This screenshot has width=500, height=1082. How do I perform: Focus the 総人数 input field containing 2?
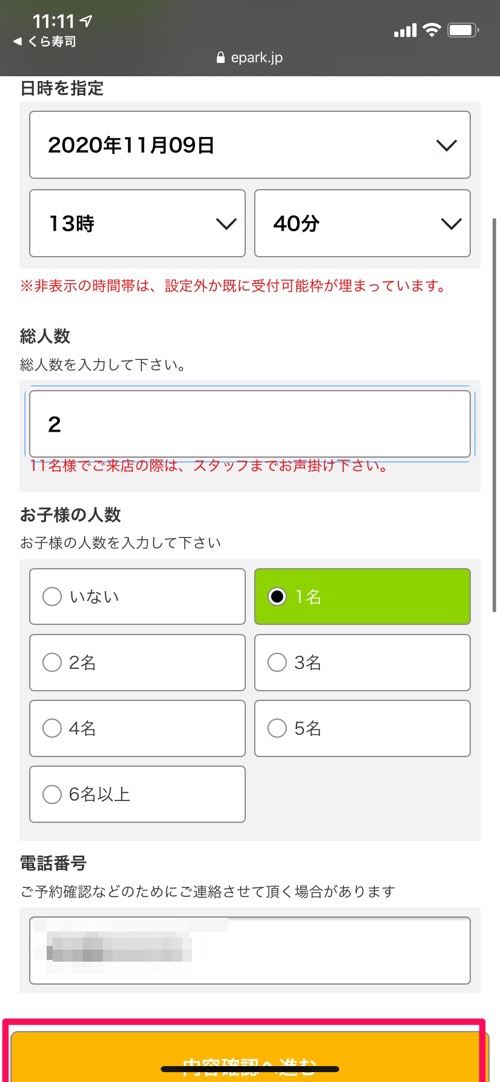point(250,424)
